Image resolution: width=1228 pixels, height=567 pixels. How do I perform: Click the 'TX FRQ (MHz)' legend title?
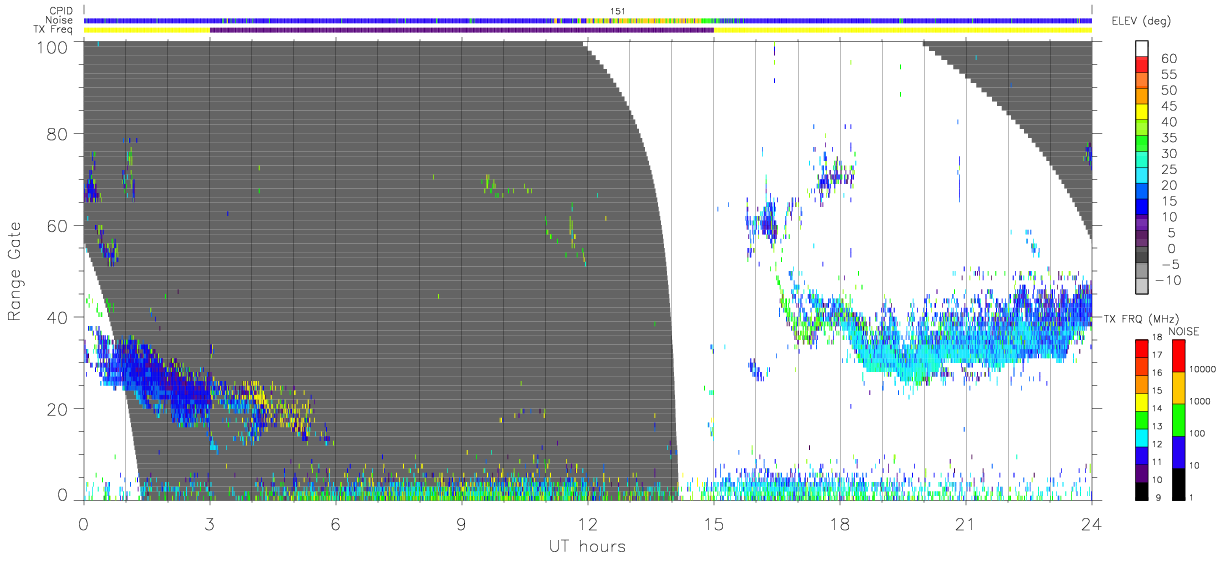pyautogui.click(x=1142, y=319)
